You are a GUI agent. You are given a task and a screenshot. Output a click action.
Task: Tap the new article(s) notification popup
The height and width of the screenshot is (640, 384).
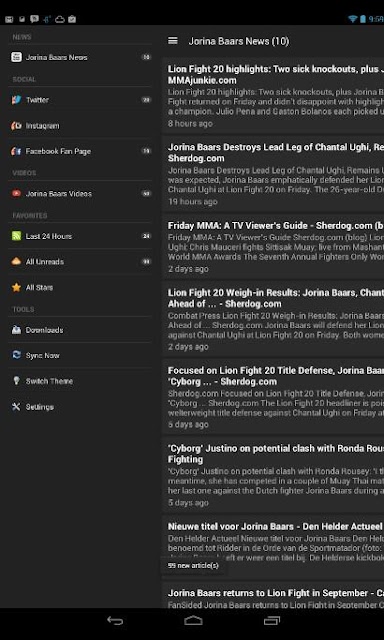(193, 565)
